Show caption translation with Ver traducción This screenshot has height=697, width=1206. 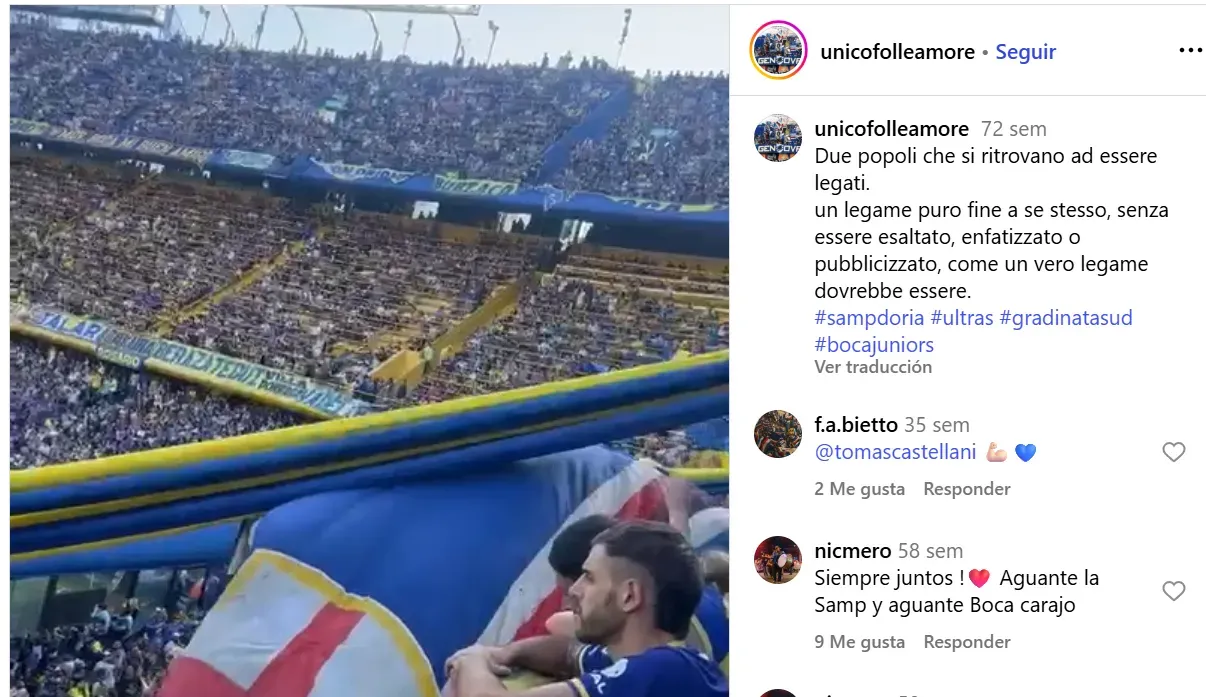[x=873, y=367]
